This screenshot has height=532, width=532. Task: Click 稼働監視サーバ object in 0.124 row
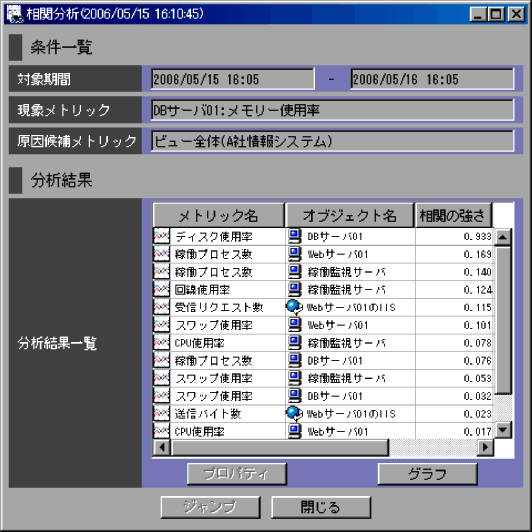[x=346, y=290]
